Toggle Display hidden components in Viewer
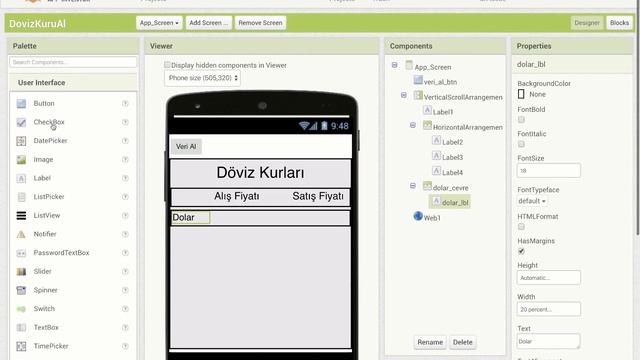This screenshot has width=640, height=360. pyautogui.click(x=167, y=65)
